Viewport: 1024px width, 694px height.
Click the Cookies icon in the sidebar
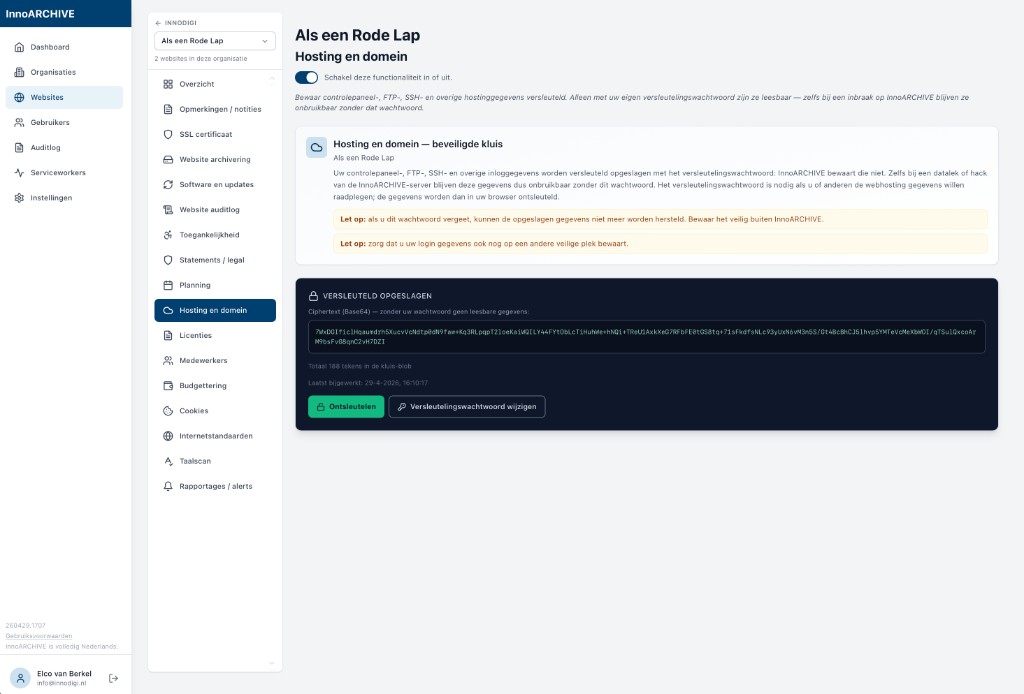(x=169, y=411)
